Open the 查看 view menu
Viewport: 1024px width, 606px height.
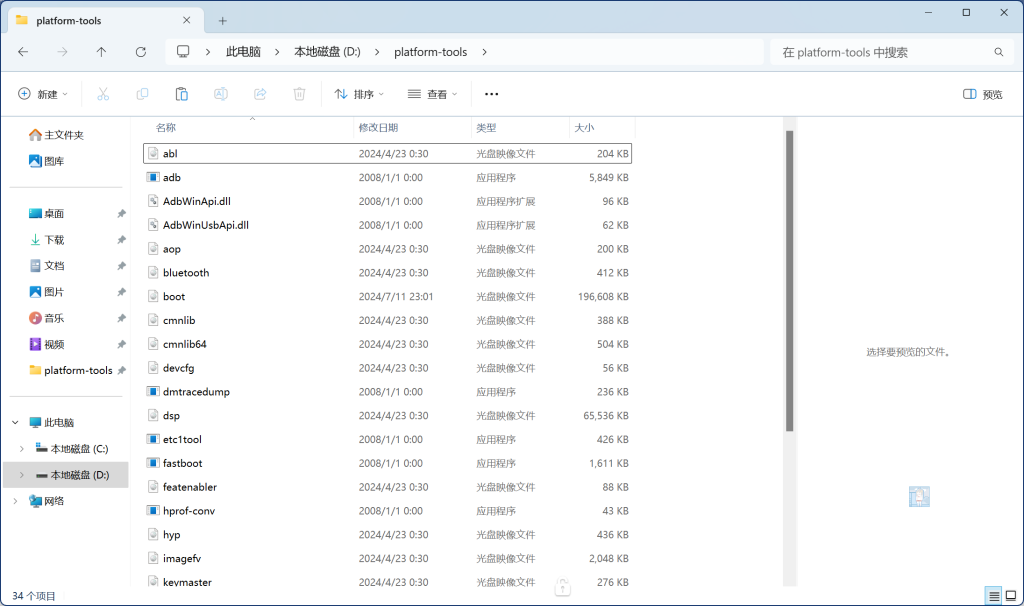click(x=432, y=94)
